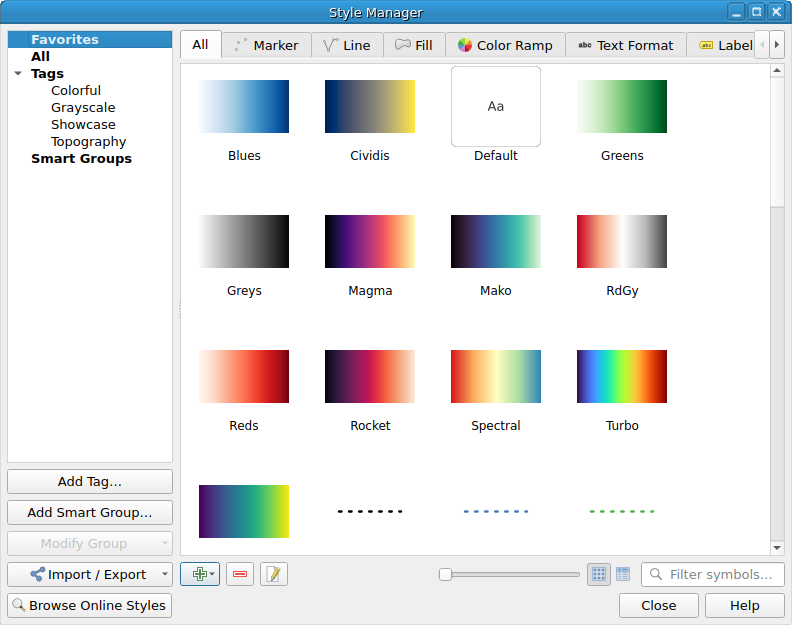Select the Magma color ramp swatch
This screenshot has width=792, height=625.
[x=370, y=241]
